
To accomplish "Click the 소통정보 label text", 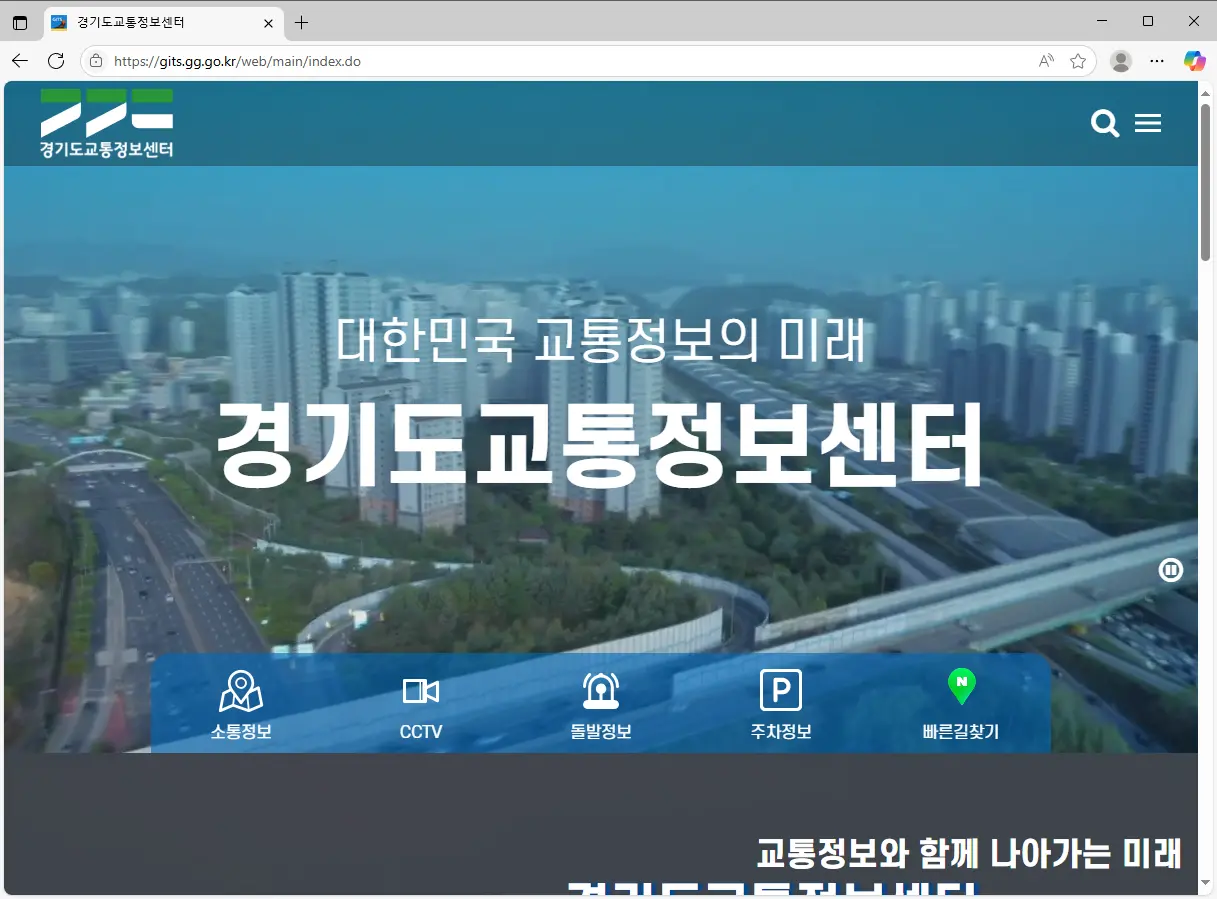I will coord(241,732).
